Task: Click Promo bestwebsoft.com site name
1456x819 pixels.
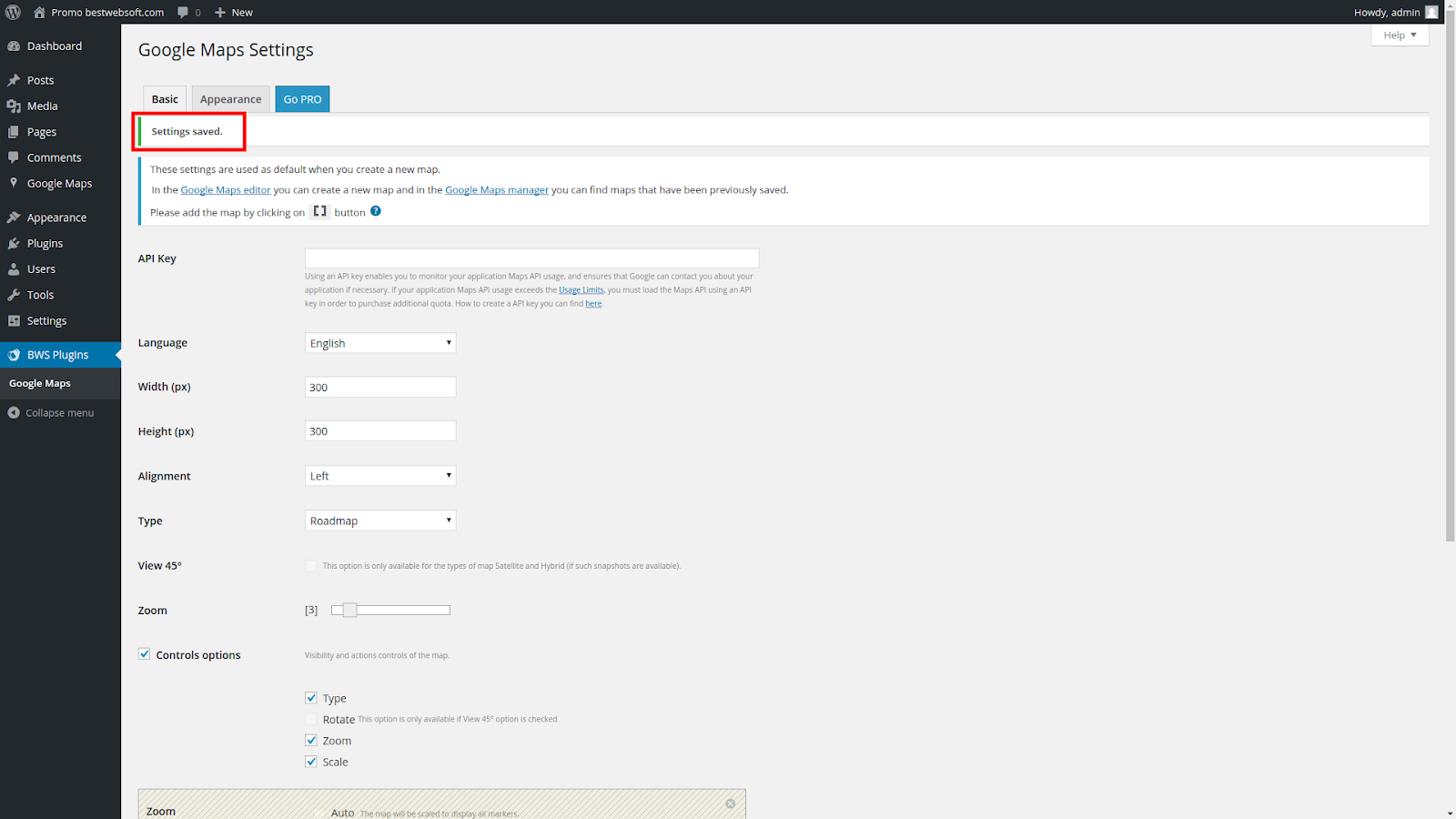Action: pos(107,13)
